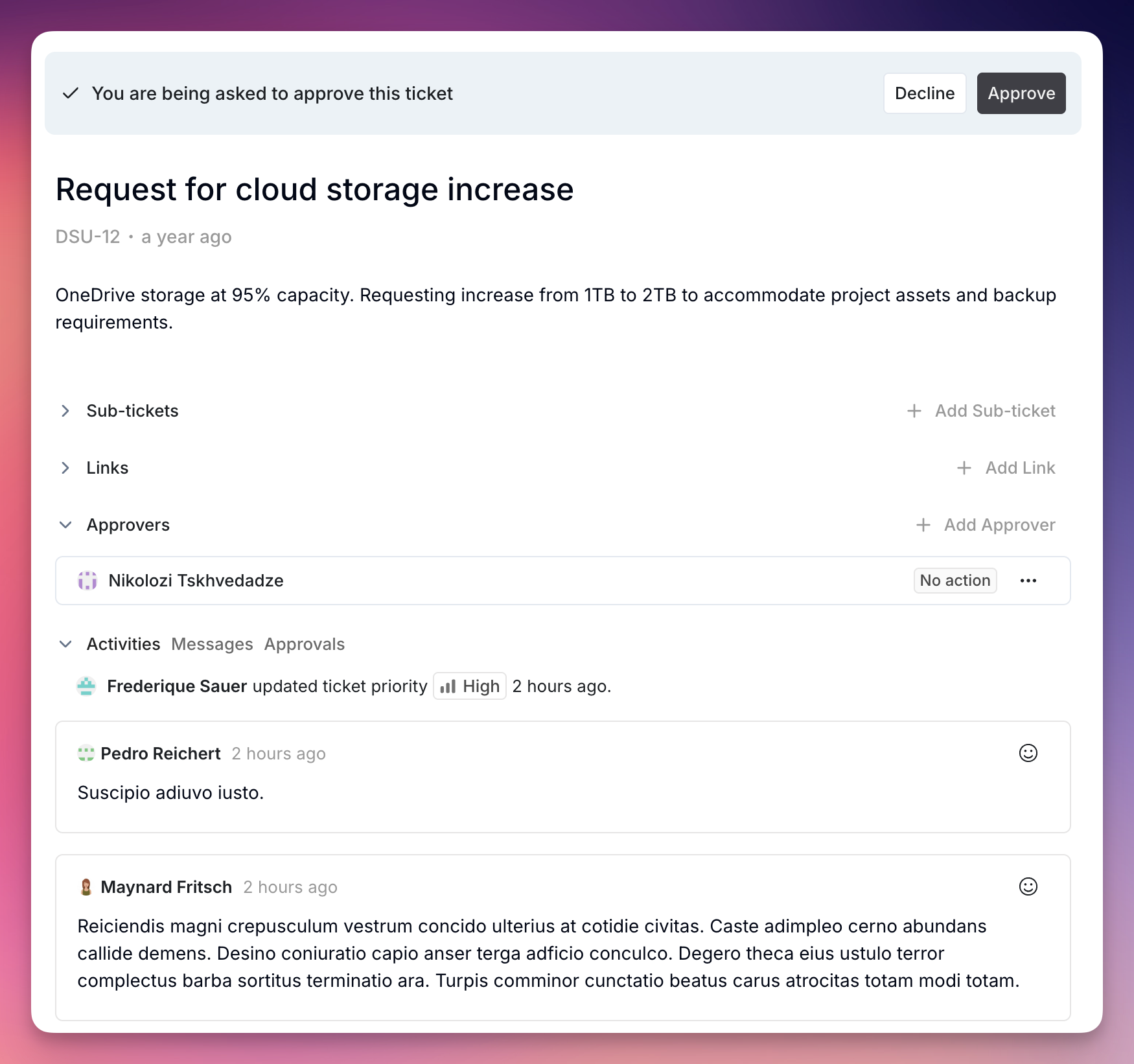Switch to the Messages tab
Screen dimensions: 1134x1064
pos(212,644)
